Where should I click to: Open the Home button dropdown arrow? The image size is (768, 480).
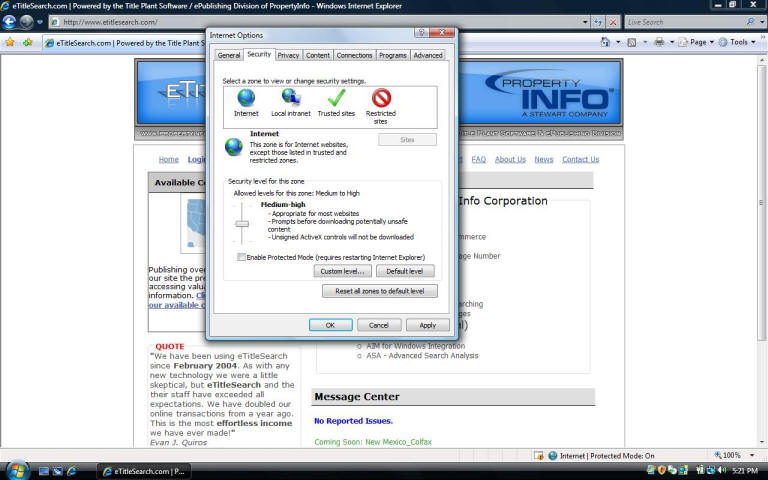click(618, 43)
